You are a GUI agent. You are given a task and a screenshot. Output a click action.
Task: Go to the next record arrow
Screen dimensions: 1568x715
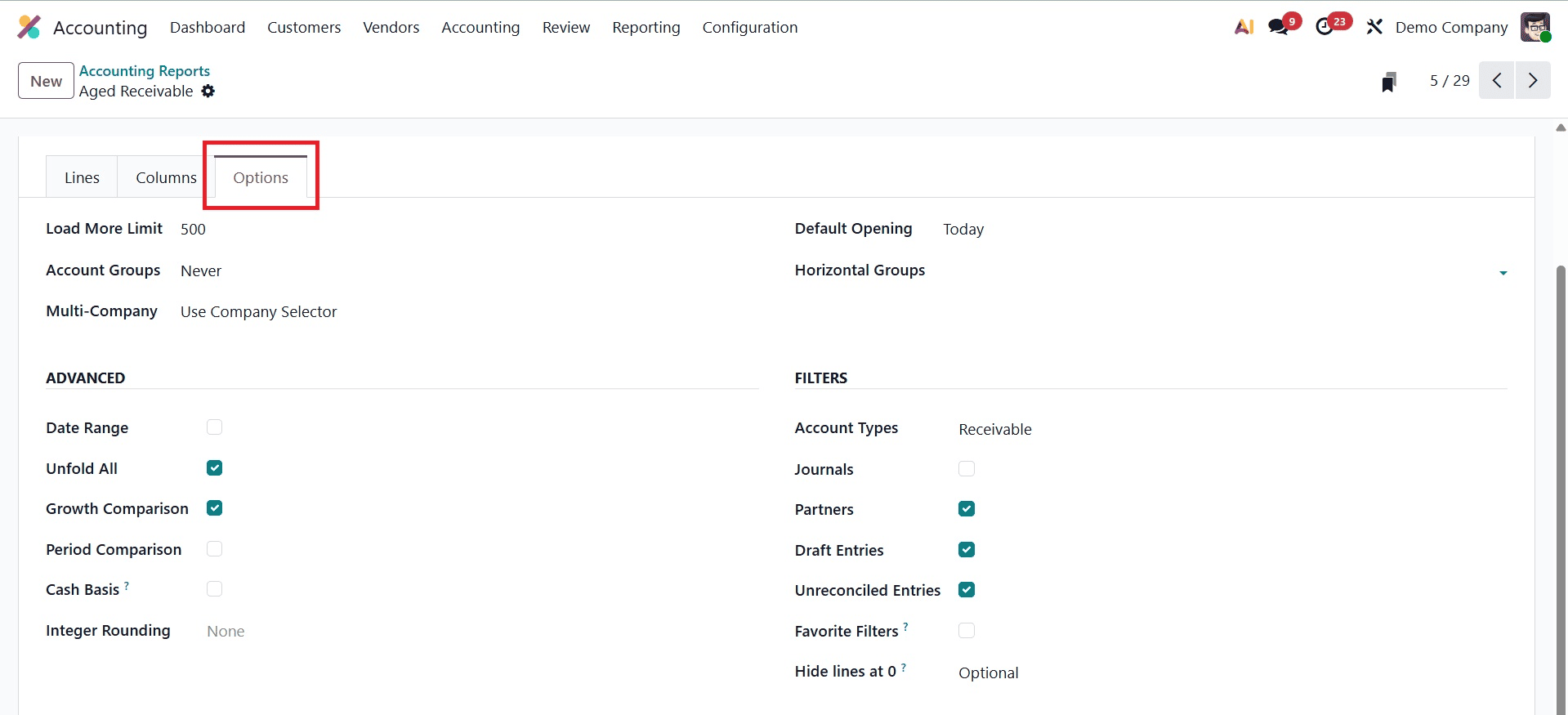click(1532, 81)
